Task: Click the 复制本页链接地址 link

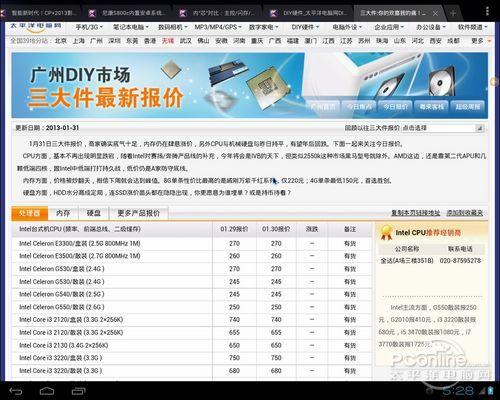Action: click(416, 213)
